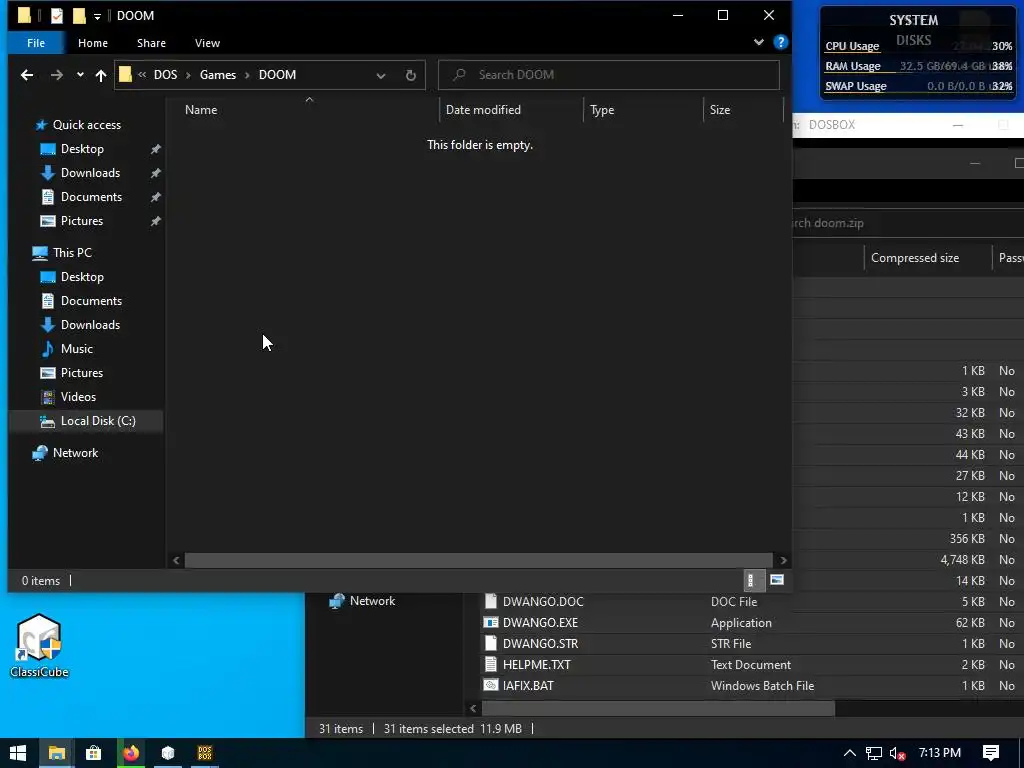Open pinned Desktop under Quick access
Screen dimensions: 1024x768
(x=82, y=149)
